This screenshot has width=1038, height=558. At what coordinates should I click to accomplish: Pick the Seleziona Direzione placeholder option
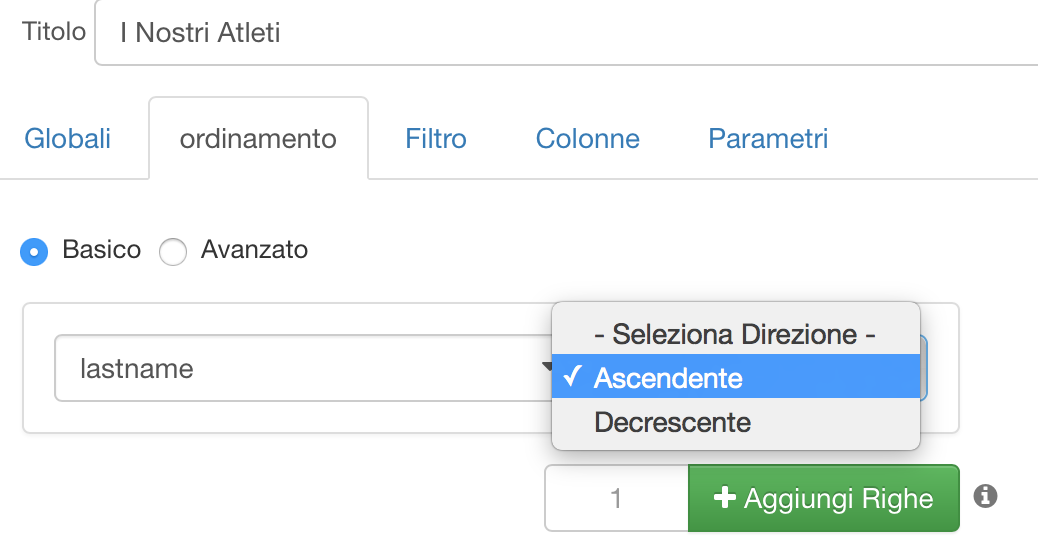point(735,334)
